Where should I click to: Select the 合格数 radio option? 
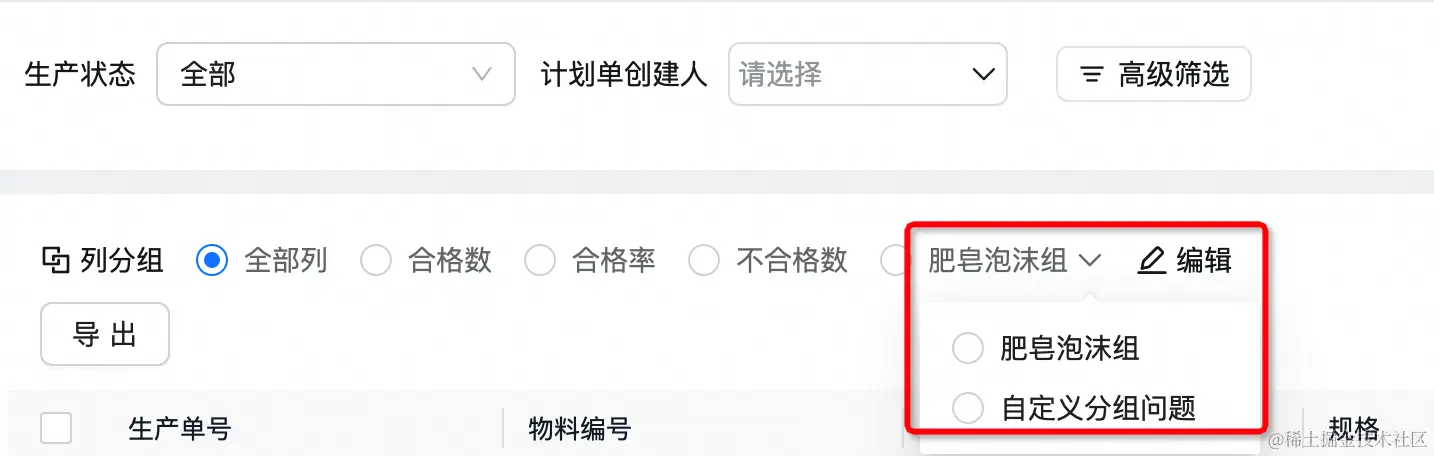[375, 261]
